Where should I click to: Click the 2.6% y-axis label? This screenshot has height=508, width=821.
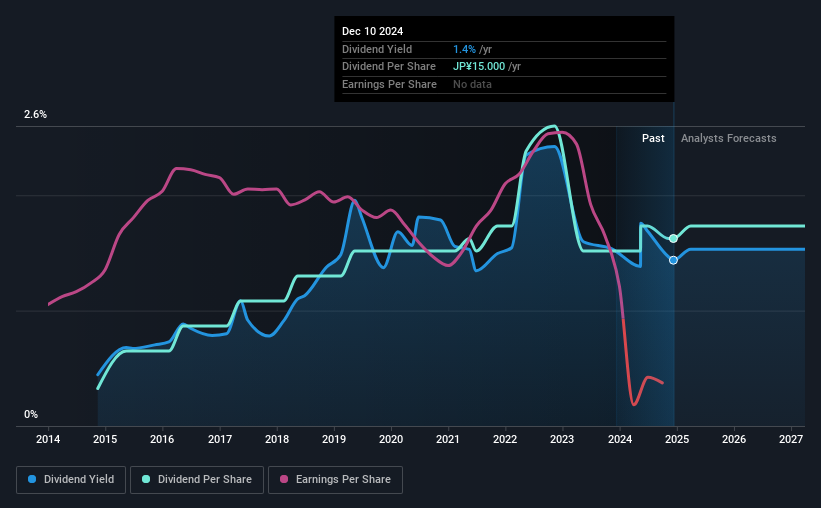[x=35, y=114]
